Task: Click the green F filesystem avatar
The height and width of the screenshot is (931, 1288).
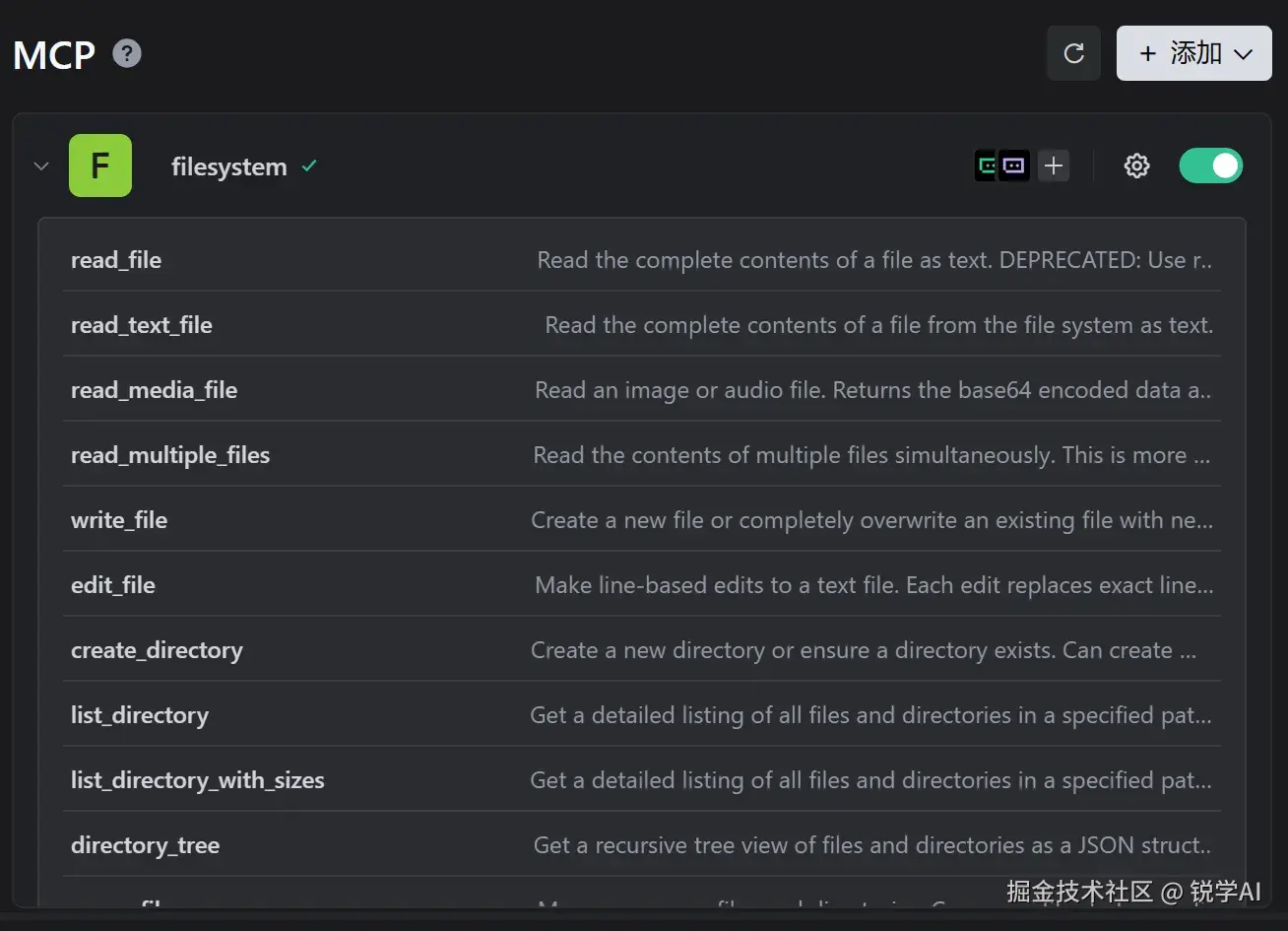Action: tap(100, 166)
